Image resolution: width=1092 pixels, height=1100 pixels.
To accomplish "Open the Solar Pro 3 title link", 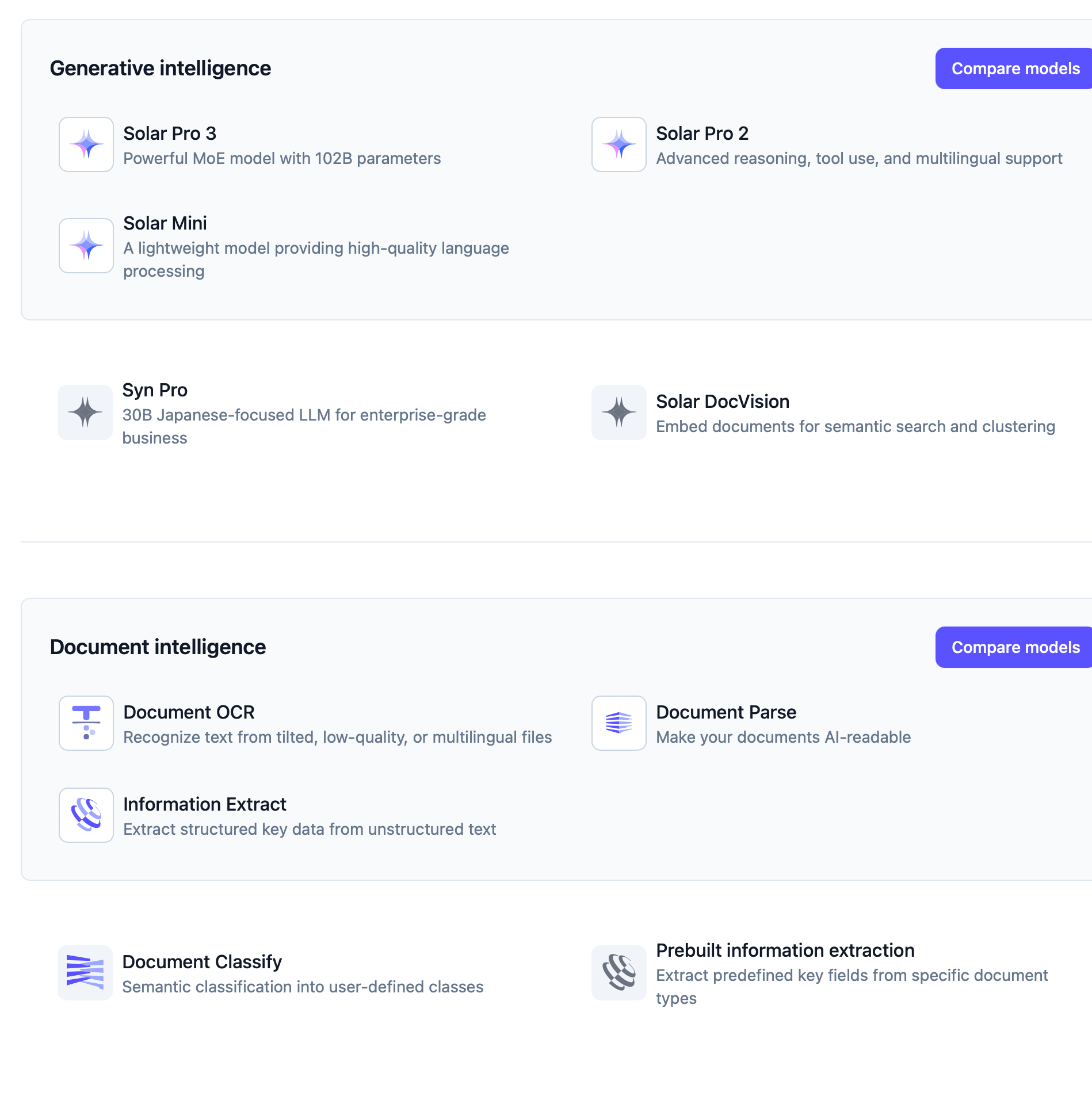I will point(170,133).
